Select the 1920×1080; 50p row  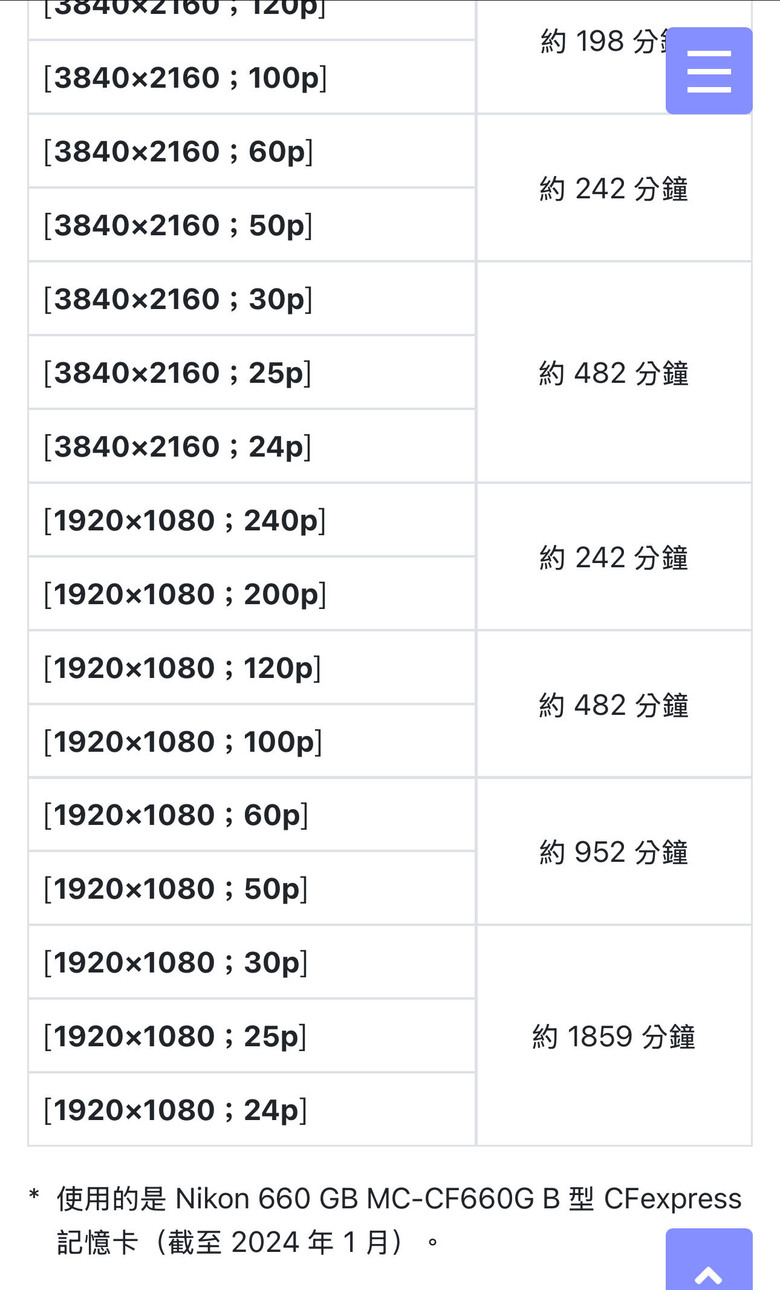click(x=252, y=889)
